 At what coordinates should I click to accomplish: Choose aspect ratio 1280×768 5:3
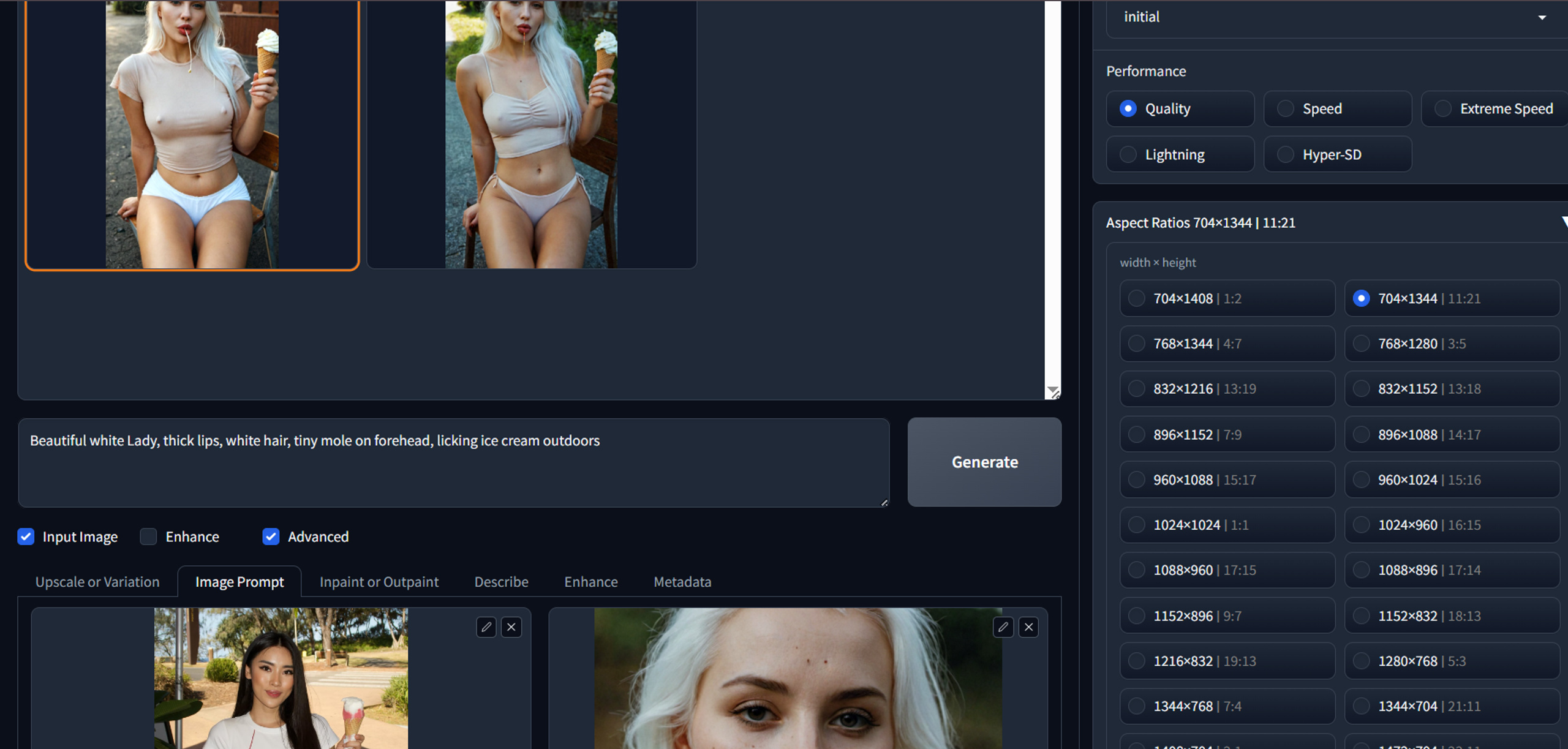tap(1452, 661)
